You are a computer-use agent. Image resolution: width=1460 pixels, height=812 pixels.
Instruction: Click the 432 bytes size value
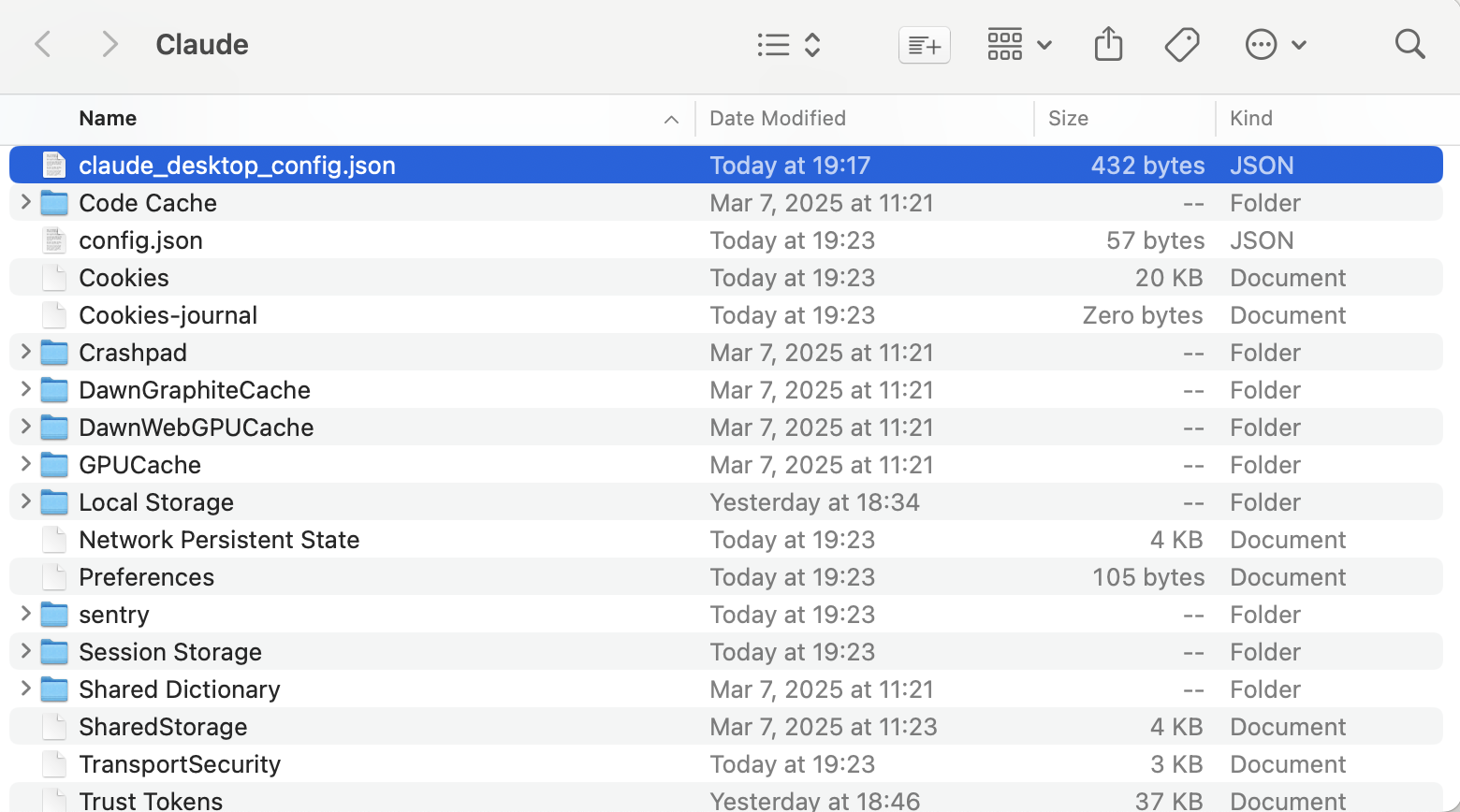(1147, 166)
